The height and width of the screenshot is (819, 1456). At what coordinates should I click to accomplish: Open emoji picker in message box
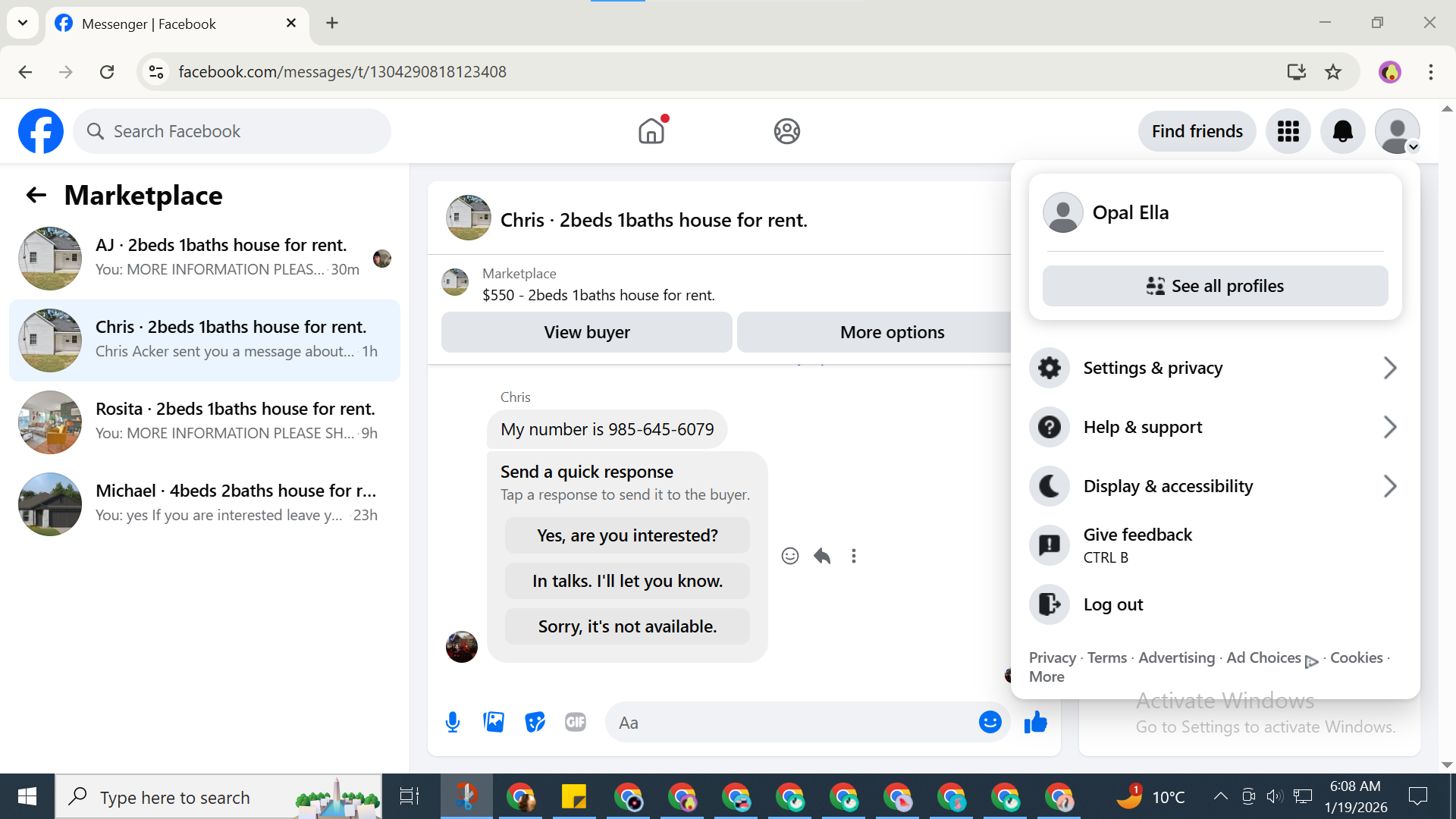990,723
